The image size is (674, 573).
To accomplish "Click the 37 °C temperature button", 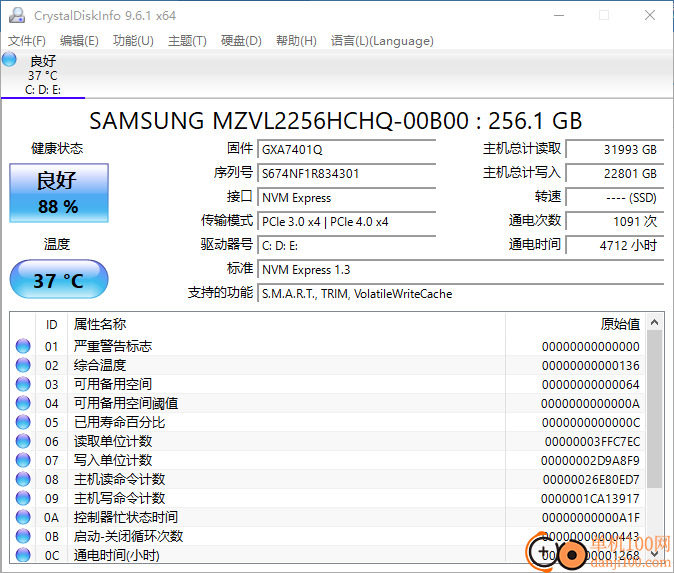I will click(59, 279).
